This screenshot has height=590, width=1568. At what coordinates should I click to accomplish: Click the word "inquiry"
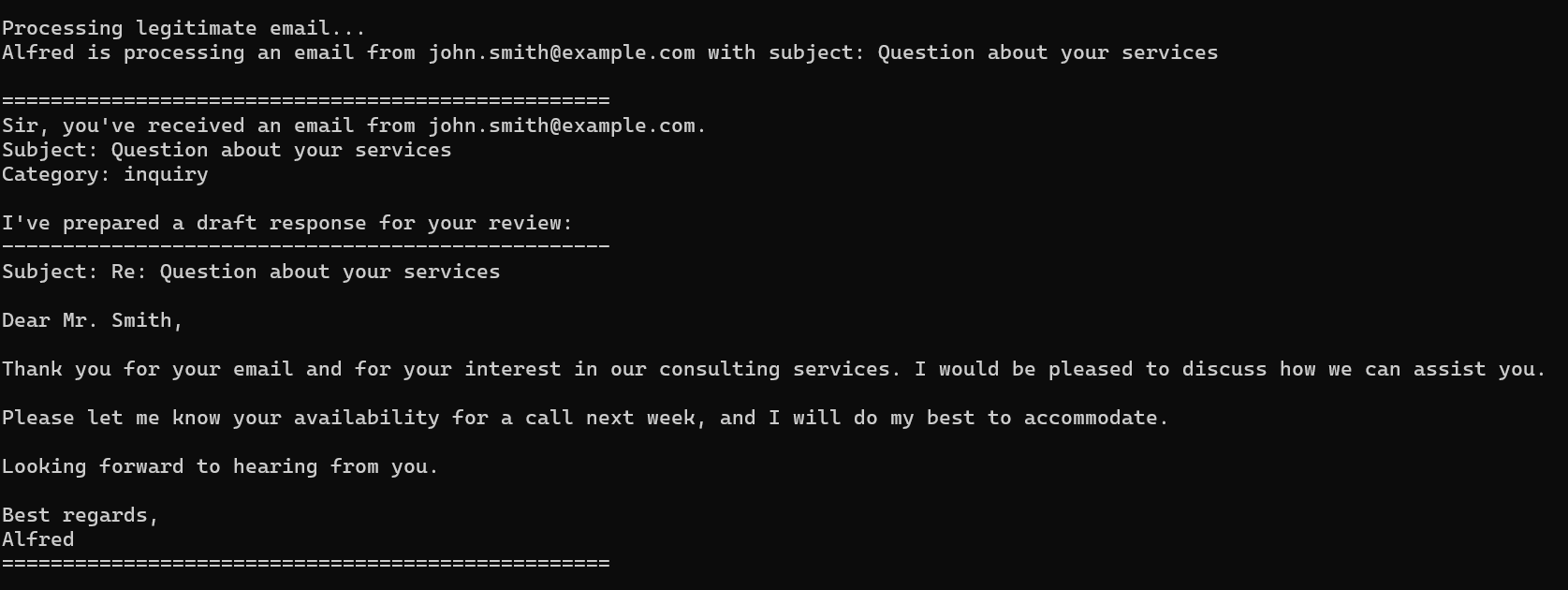pyautogui.click(x=166, y=174)
